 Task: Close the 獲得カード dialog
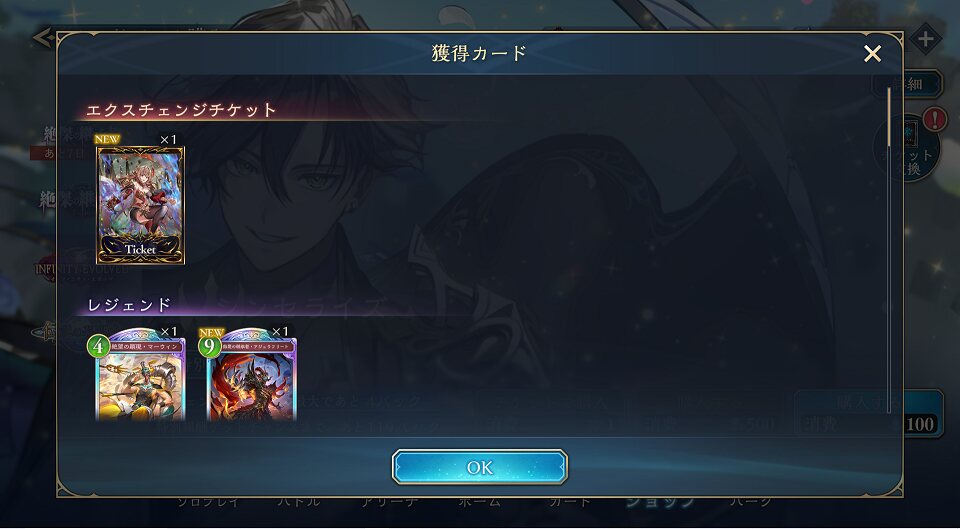coord(872,54)
